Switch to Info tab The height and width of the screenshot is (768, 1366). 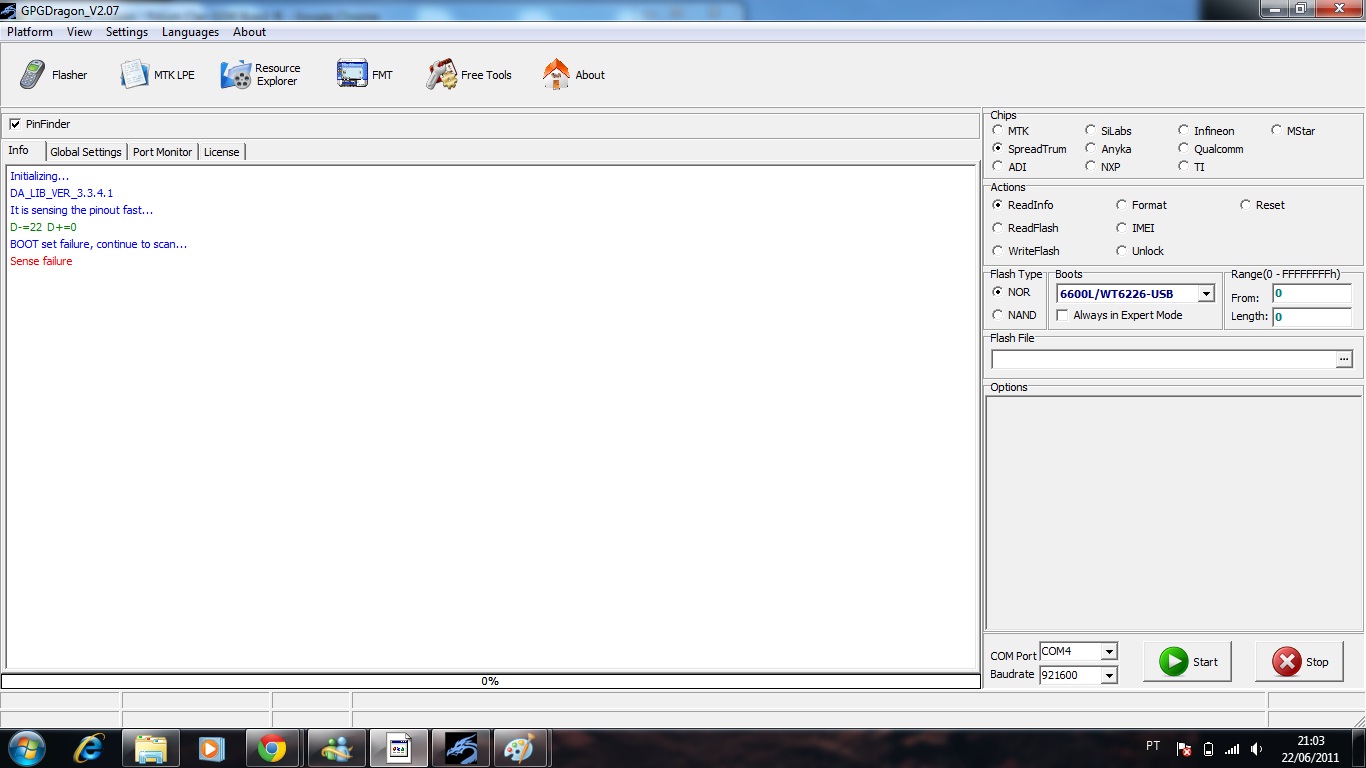coord(22,151)
